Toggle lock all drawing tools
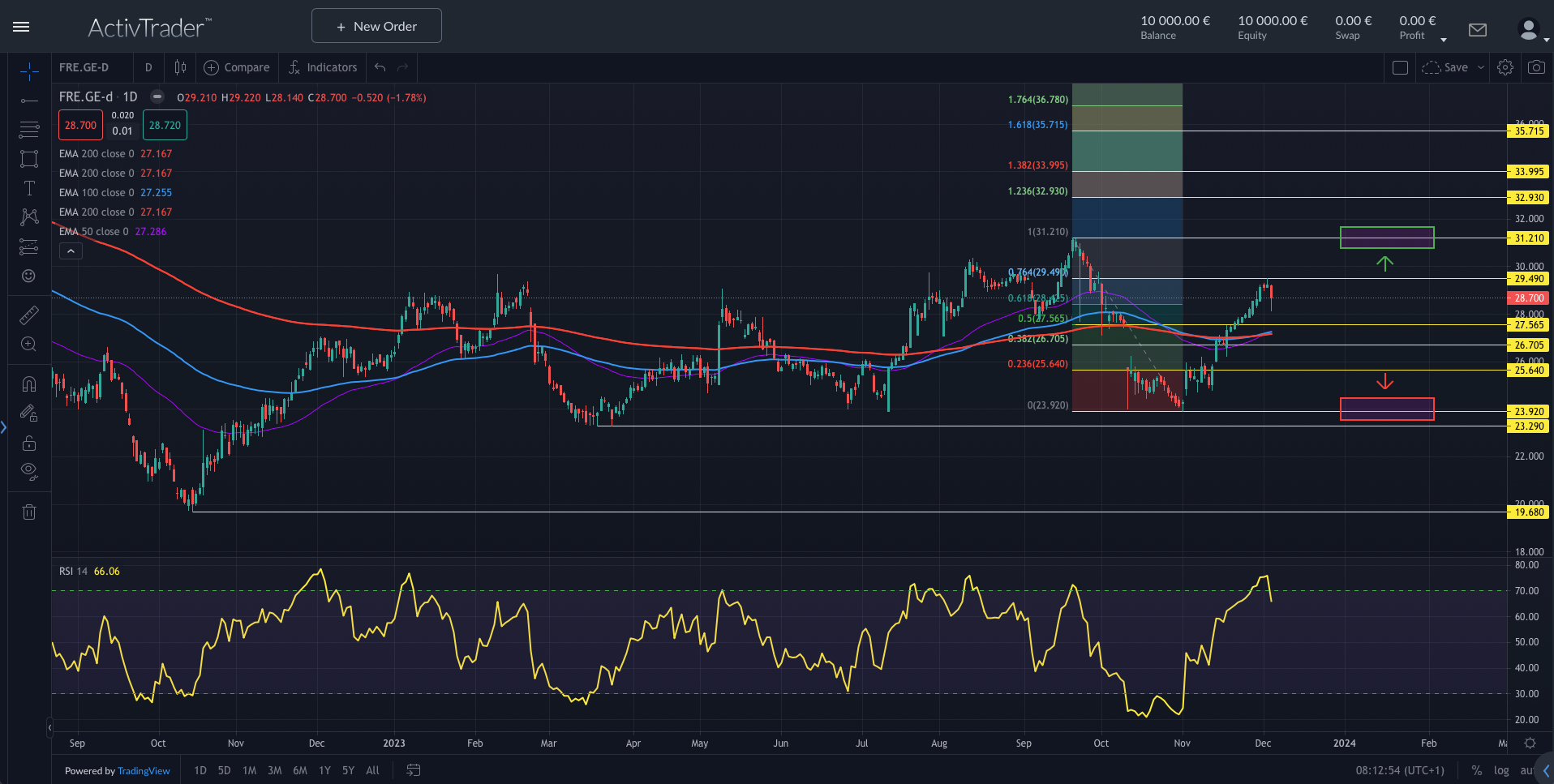Screen dimensions: 1554x784 (x=29, y=443)
